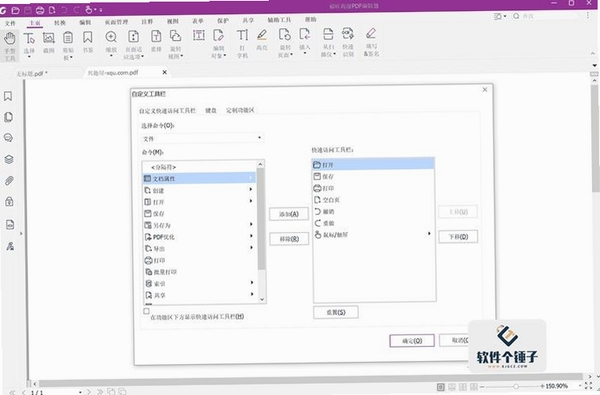Viewport: 600px width, 395px height.
Task: Open Security lock panel in sidebar
Action: 10,202
